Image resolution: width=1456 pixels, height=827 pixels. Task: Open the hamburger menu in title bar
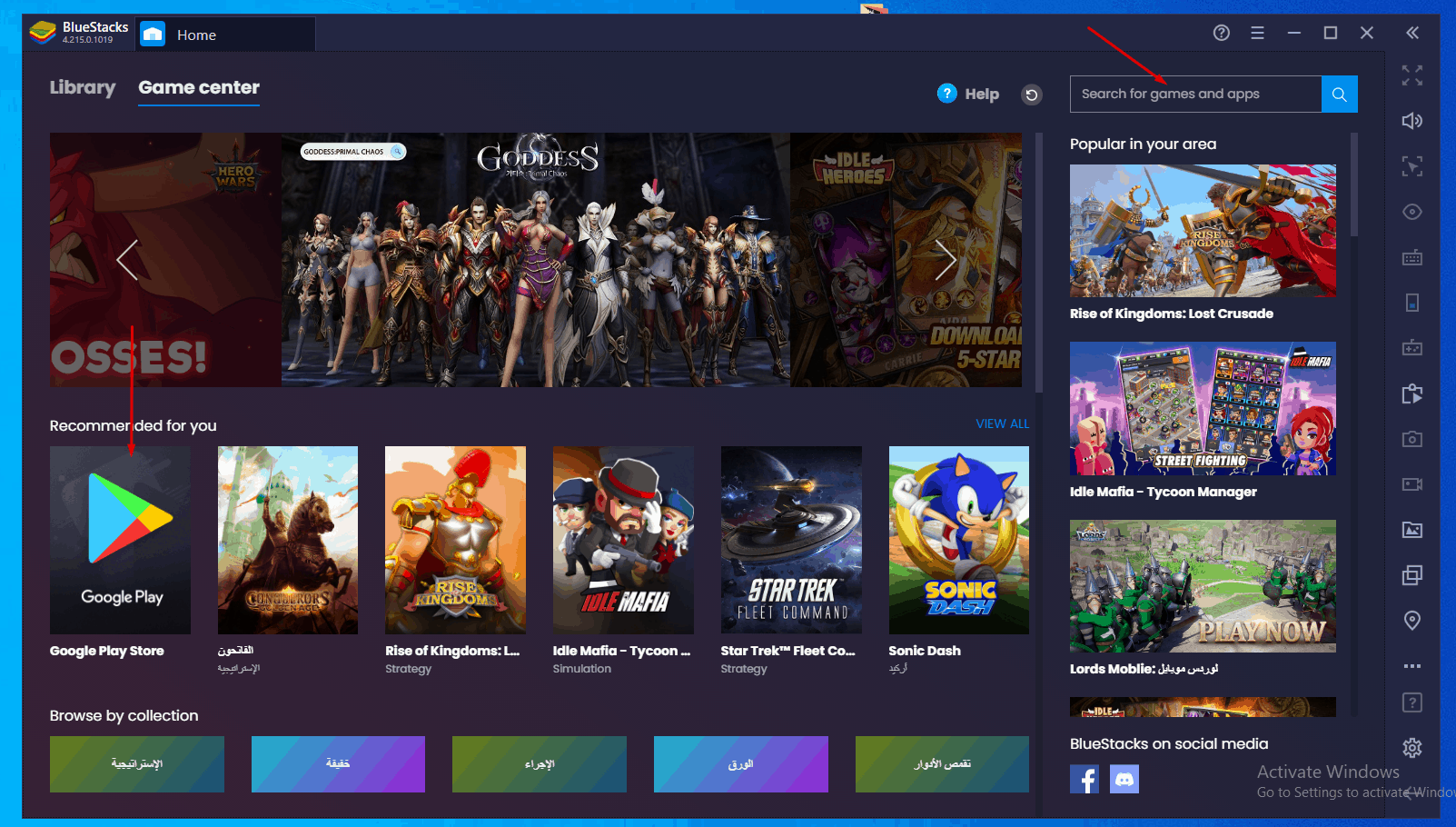1257,33
